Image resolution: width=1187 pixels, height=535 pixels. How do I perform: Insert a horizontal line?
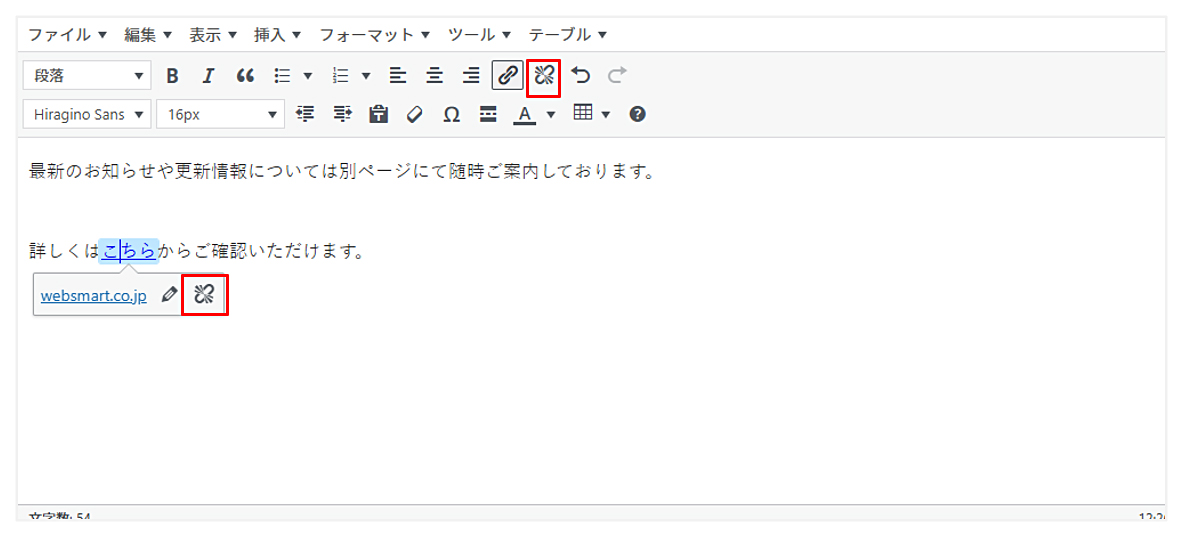coord(488,114)
